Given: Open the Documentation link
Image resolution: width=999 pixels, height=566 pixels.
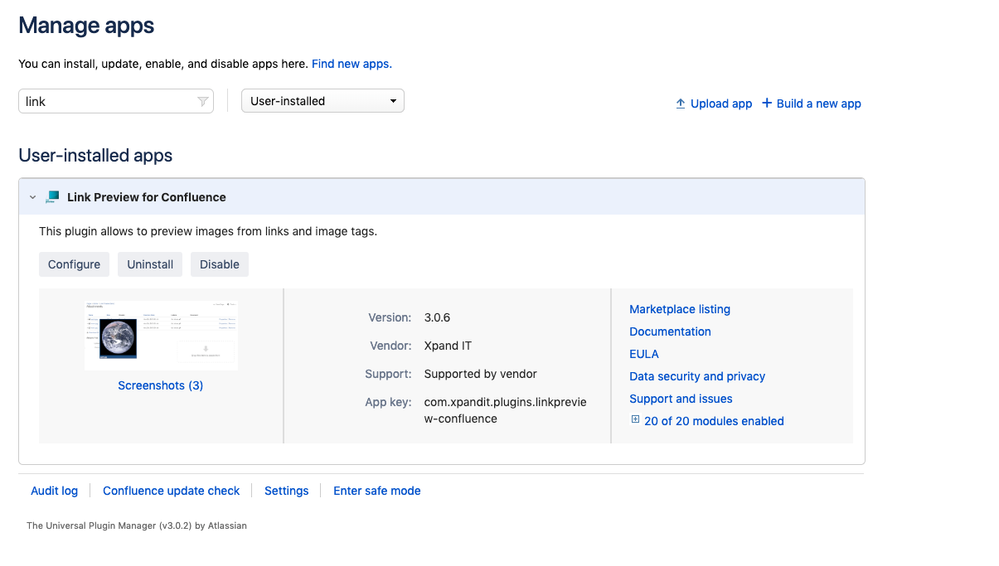Looking at the screenshot, I should pyautogui.click(x=670, y=332).
